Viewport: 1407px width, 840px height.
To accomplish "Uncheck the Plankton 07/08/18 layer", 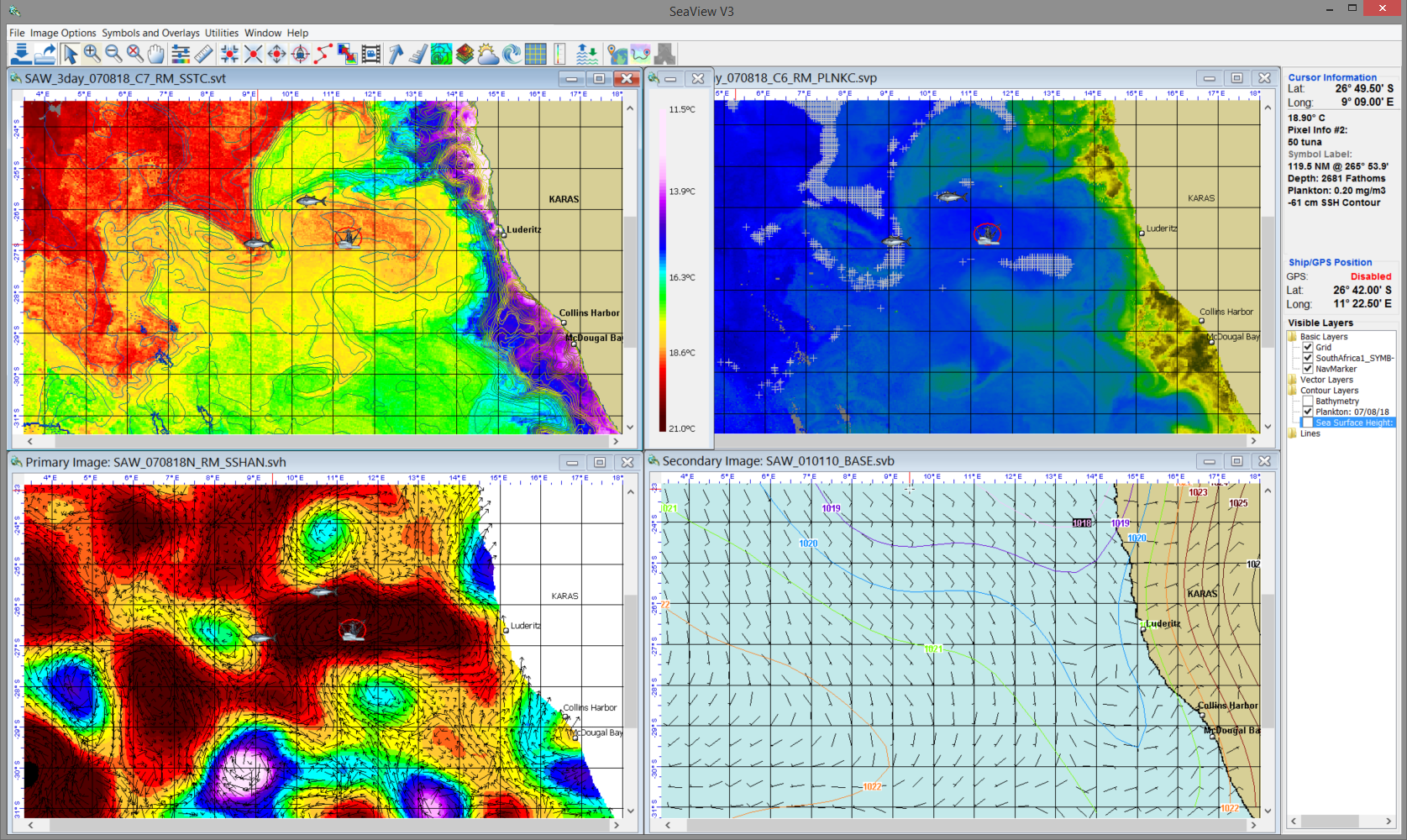I will coord(1308,412).
